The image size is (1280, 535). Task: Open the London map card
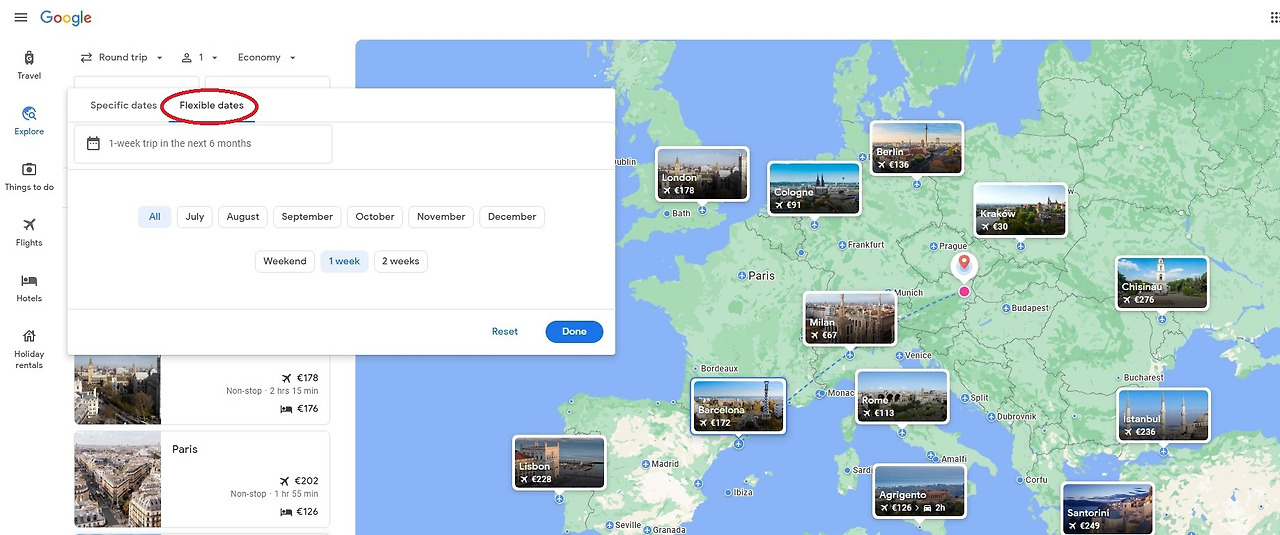click(702, 174)
